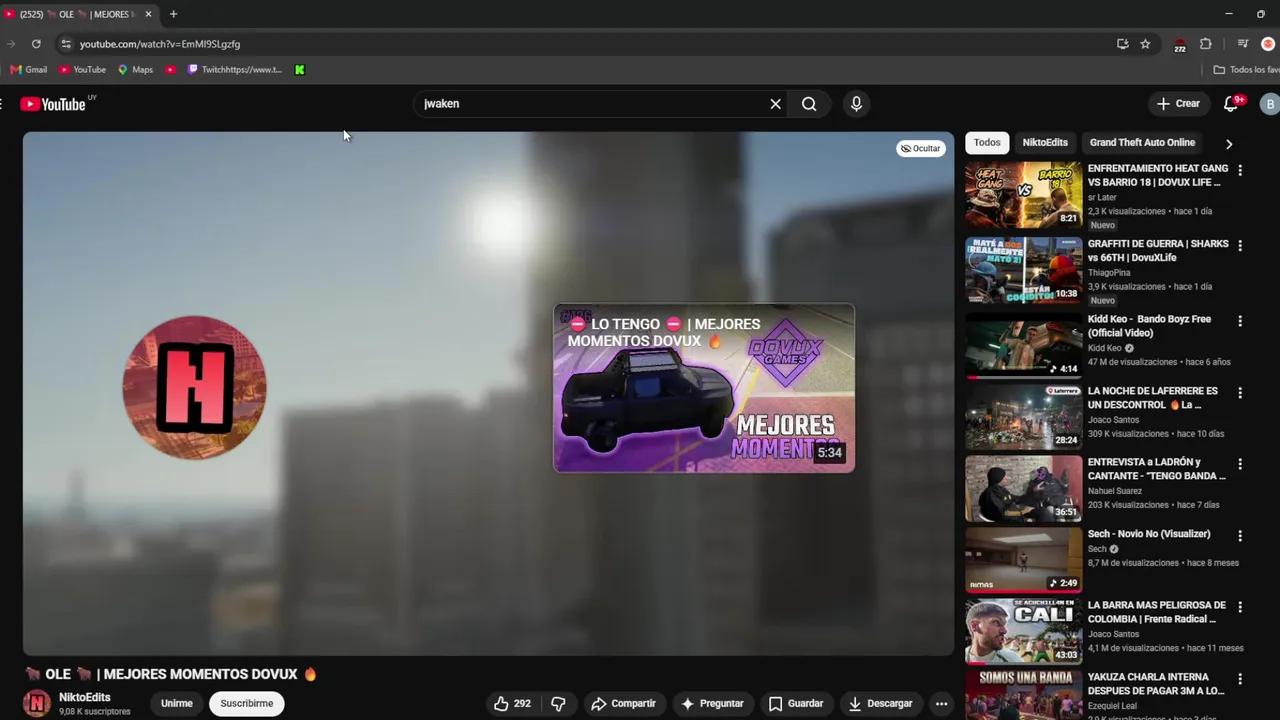Click Suscribirme to subscribe
The height and width of the screenshot is (720, 1280).
(x=247, y=704)
